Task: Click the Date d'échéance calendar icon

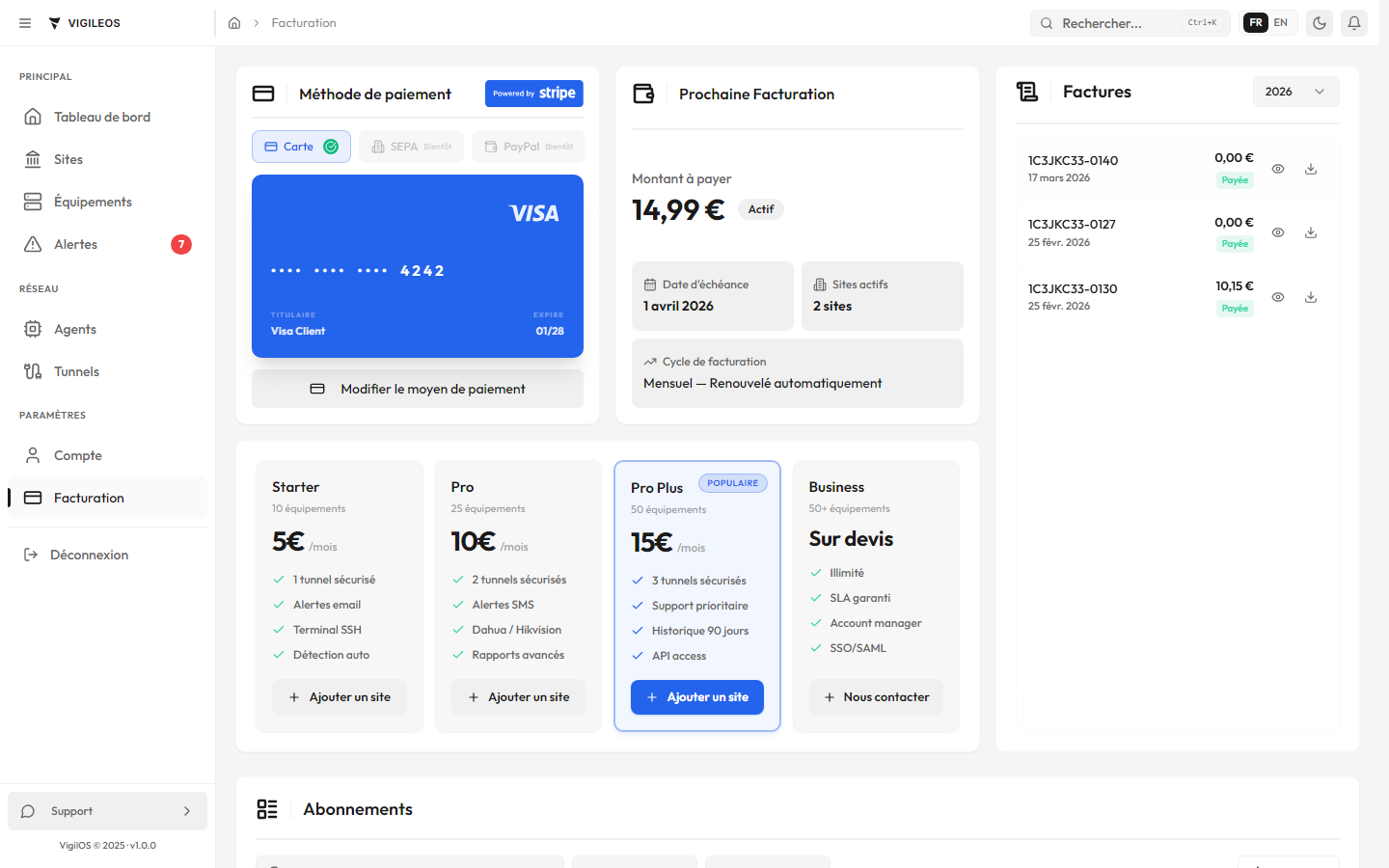Action: click(x=650, y=285)
